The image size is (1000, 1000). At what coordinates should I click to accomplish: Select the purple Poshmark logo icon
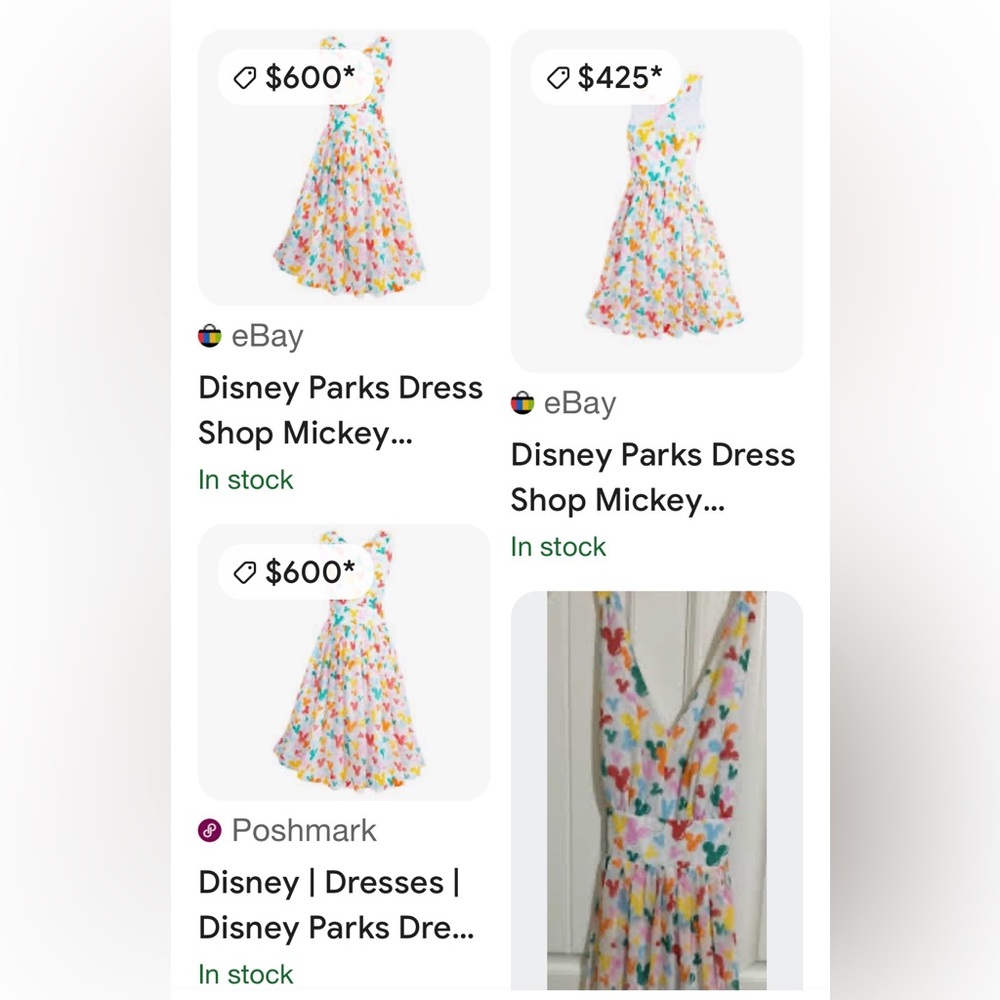[x=208, y=830]
